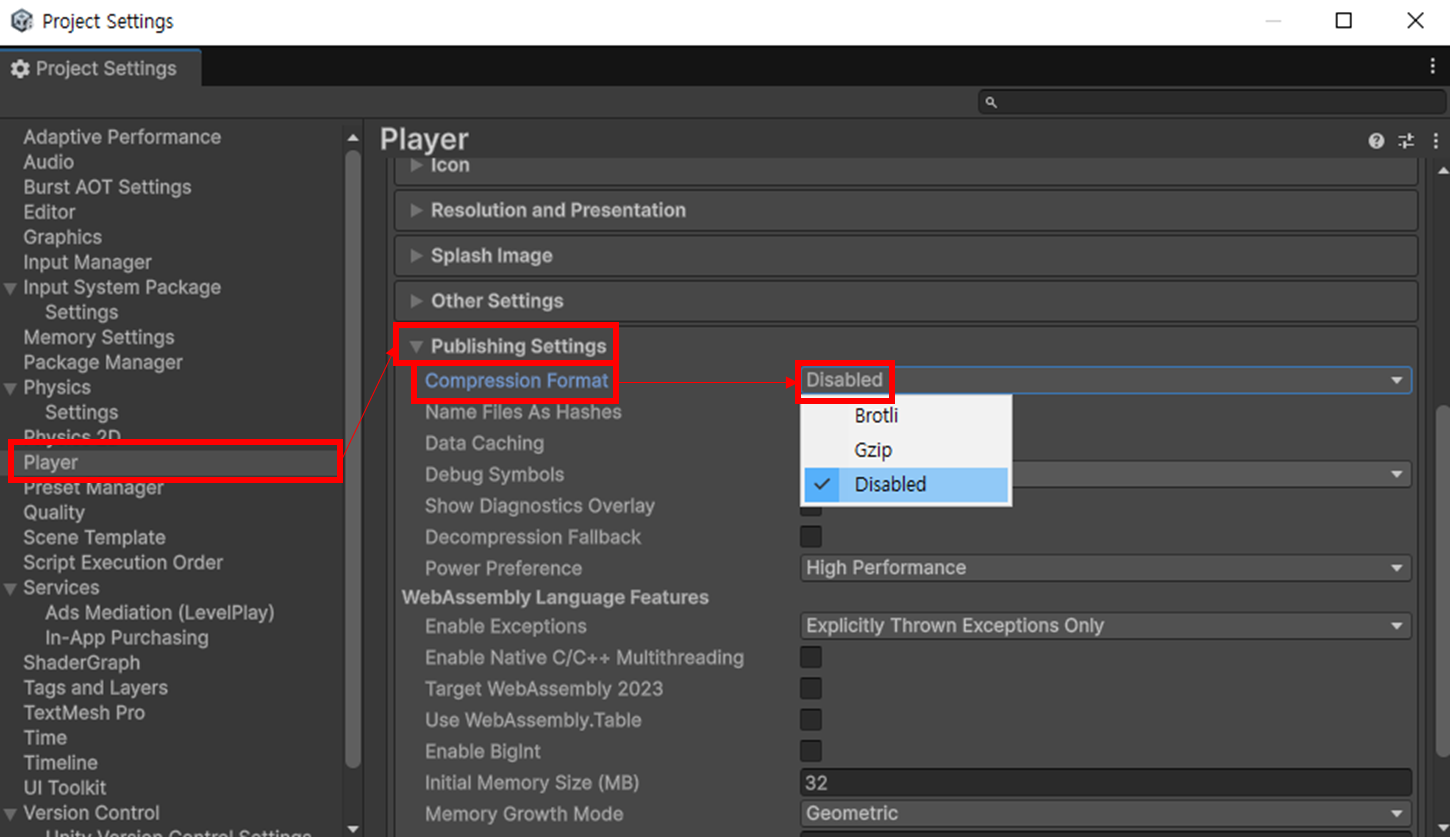Click the search magnifier icon
The image size is (1450, 837).
[991, 102]
